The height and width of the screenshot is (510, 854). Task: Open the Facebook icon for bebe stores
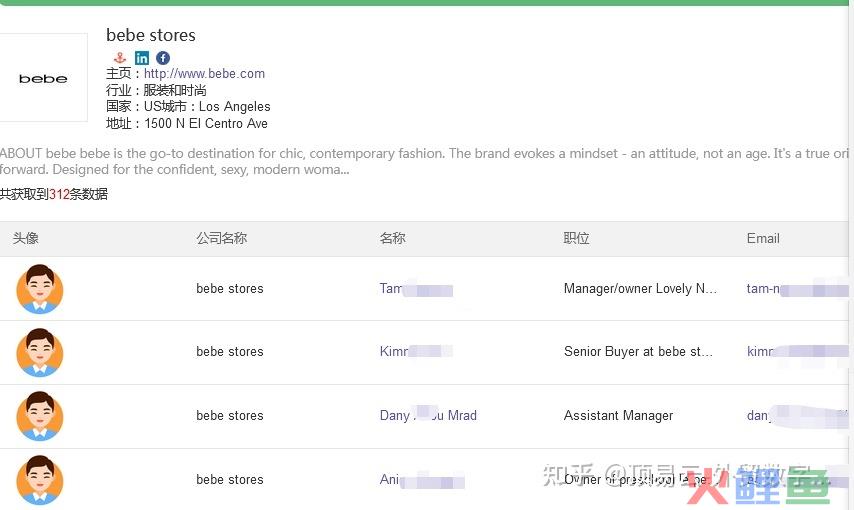coord(163,58)
